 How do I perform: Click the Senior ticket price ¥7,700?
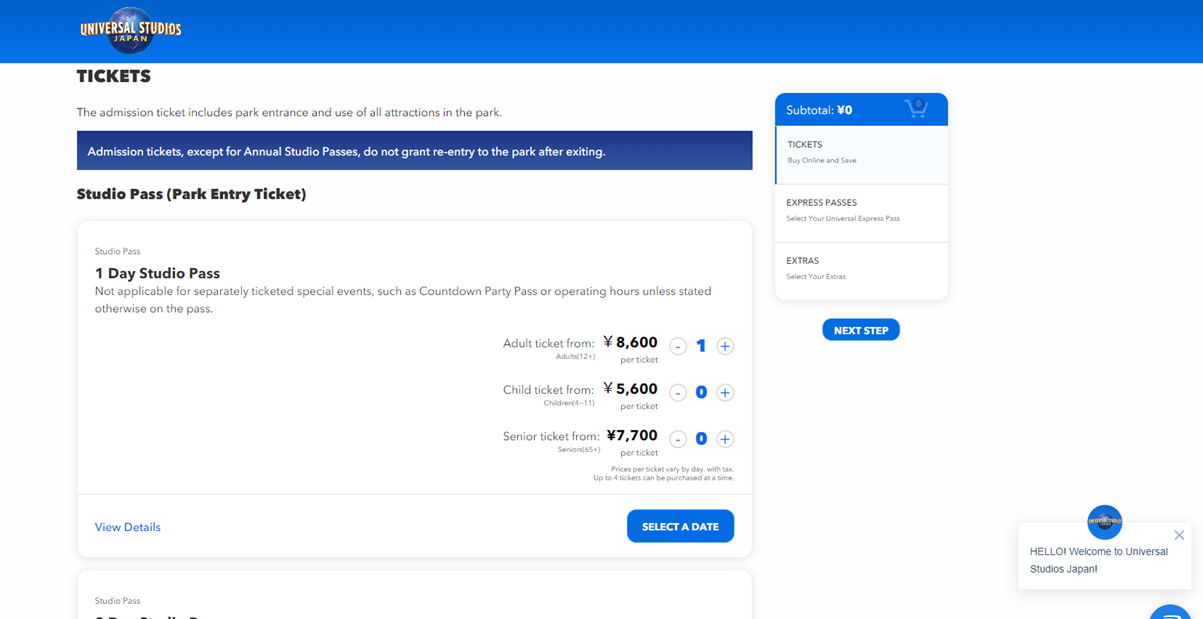(632, 436)
